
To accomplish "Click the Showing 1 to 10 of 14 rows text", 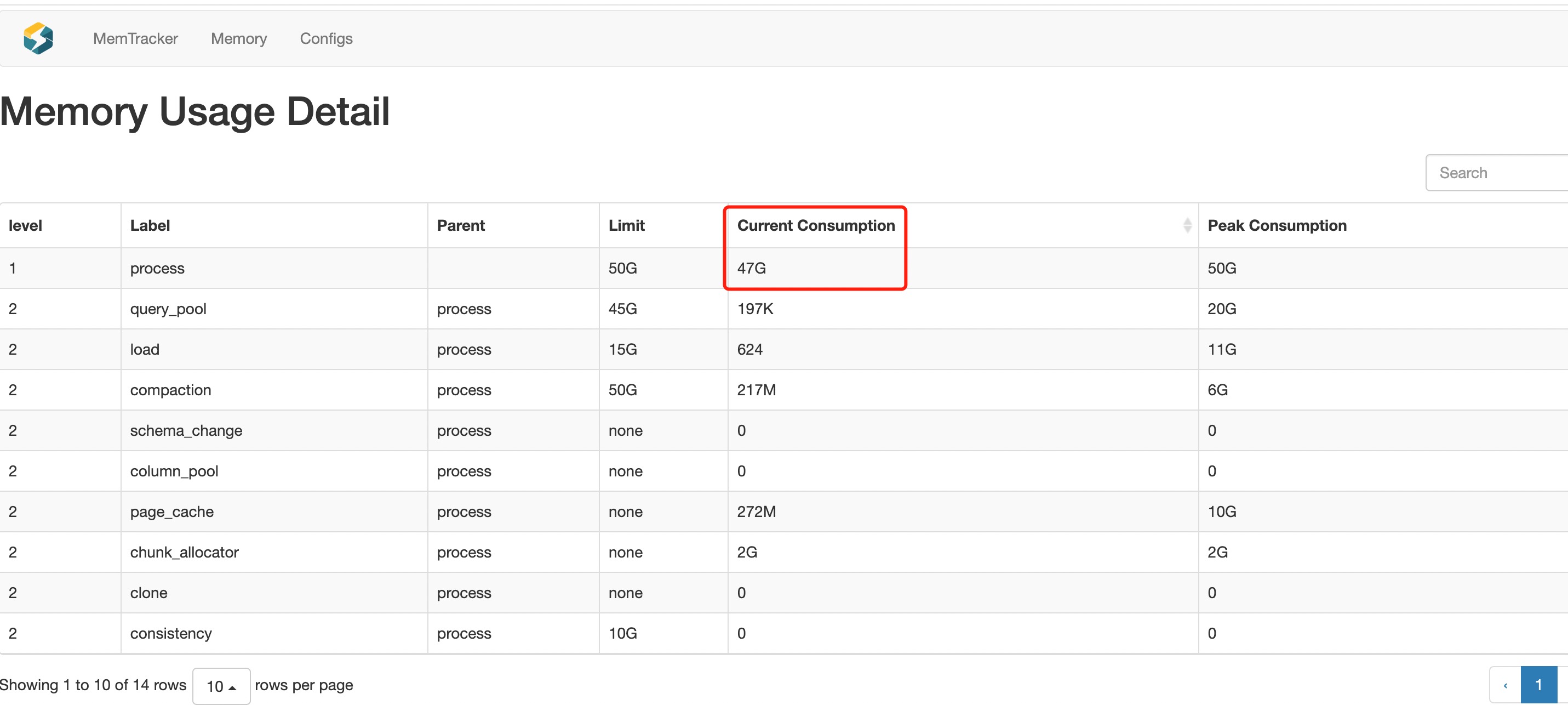I will 93,685.
